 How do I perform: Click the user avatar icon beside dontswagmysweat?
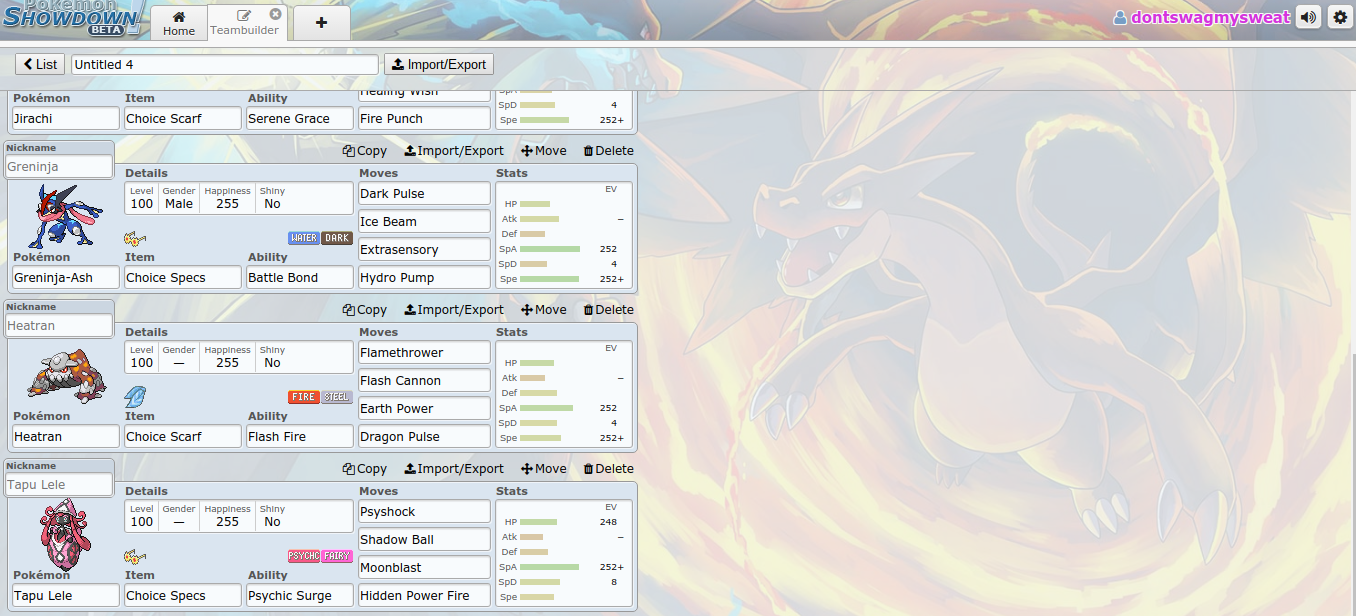[1120, 18]
